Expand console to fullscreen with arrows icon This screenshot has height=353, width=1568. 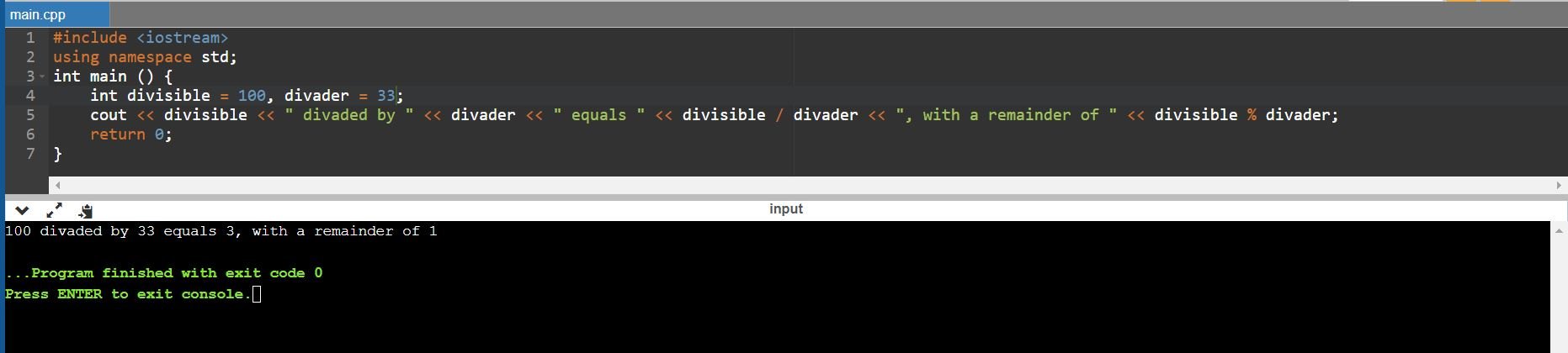pyautogui.click(x=55, y=210)
